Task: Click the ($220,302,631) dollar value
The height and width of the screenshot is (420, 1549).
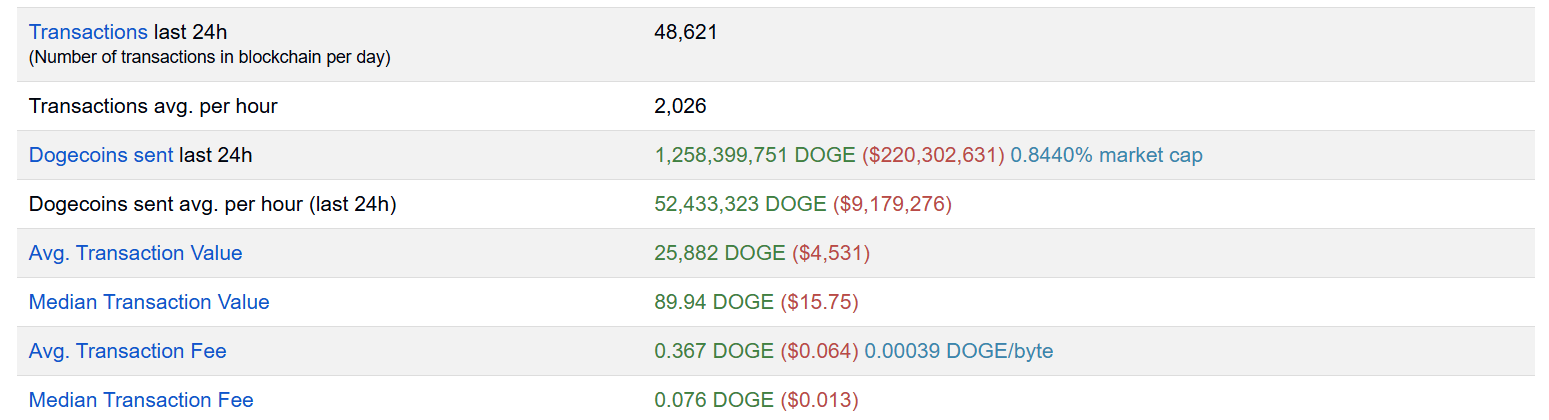Action: pyautogui.click(x=933, y=155)
